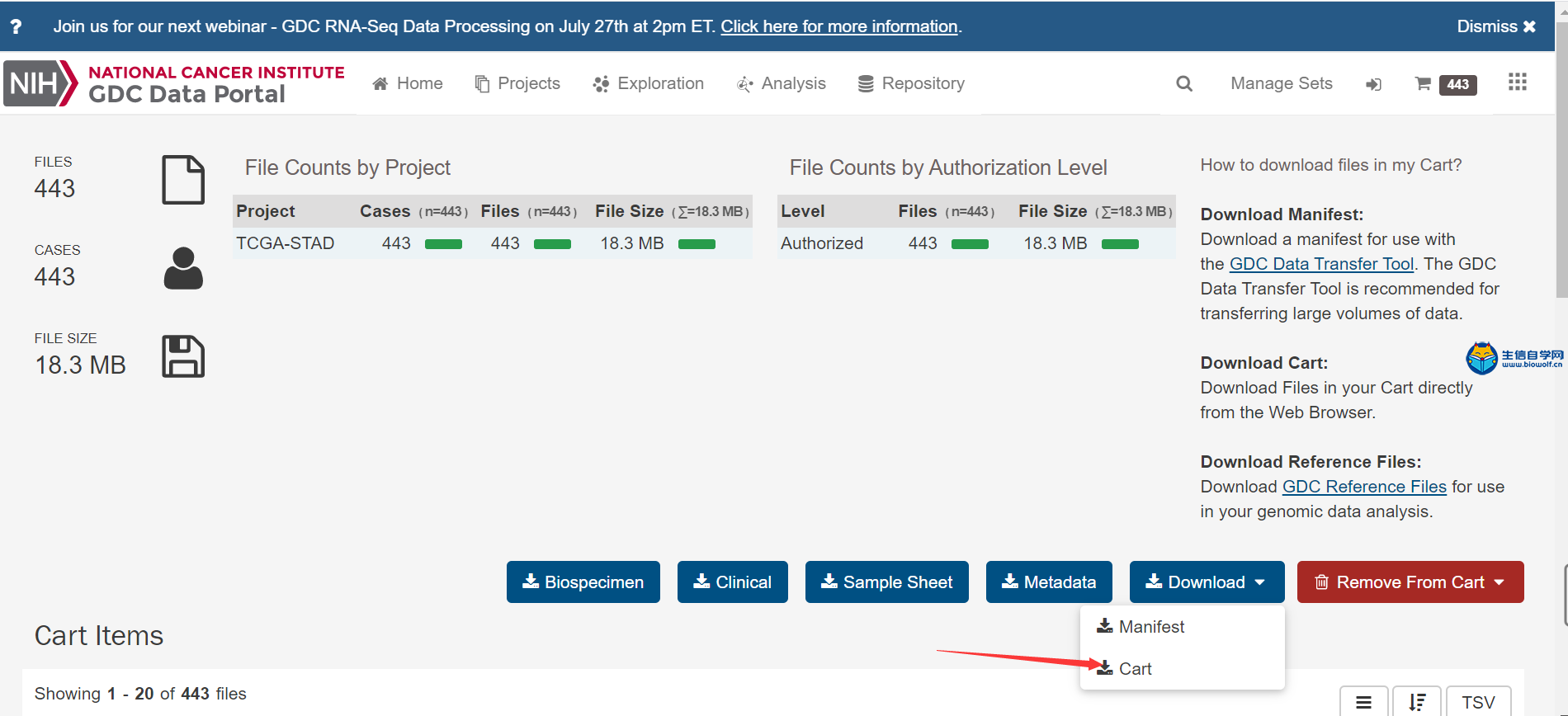Open the Analysis page
The width and height of the screenshot is (1568, 716).
[782, 83]
